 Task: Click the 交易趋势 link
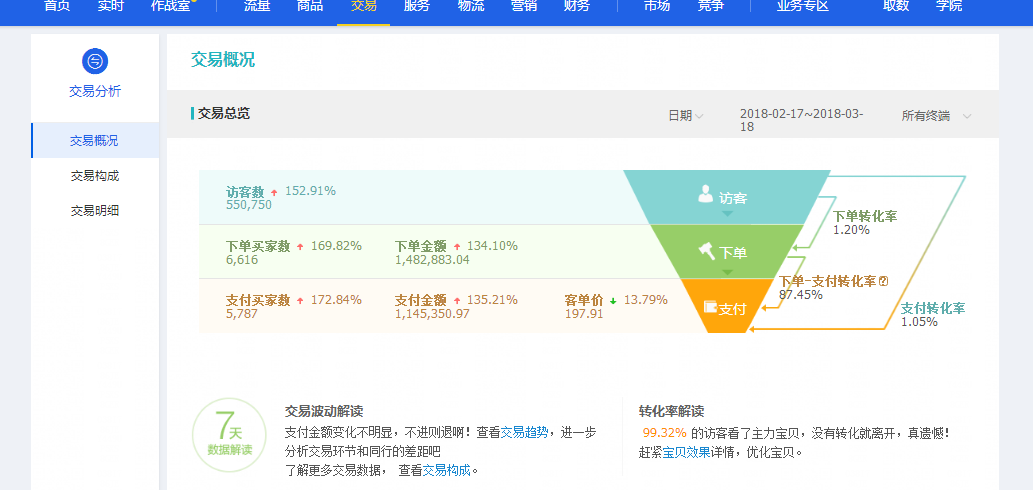[x=524, y=433]
